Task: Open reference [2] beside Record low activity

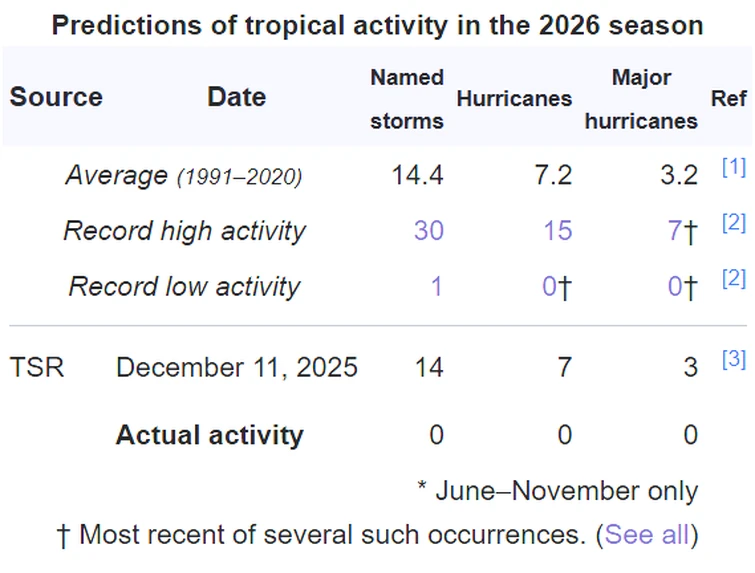Action: click(733, 279)
